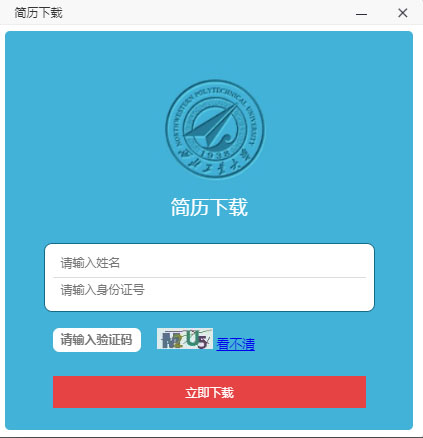Open the can't-see-clearly 看不清 hyperlink
The width and height of the screenshot is (423, 438).
pyautogui.click(x=236, y=344)
